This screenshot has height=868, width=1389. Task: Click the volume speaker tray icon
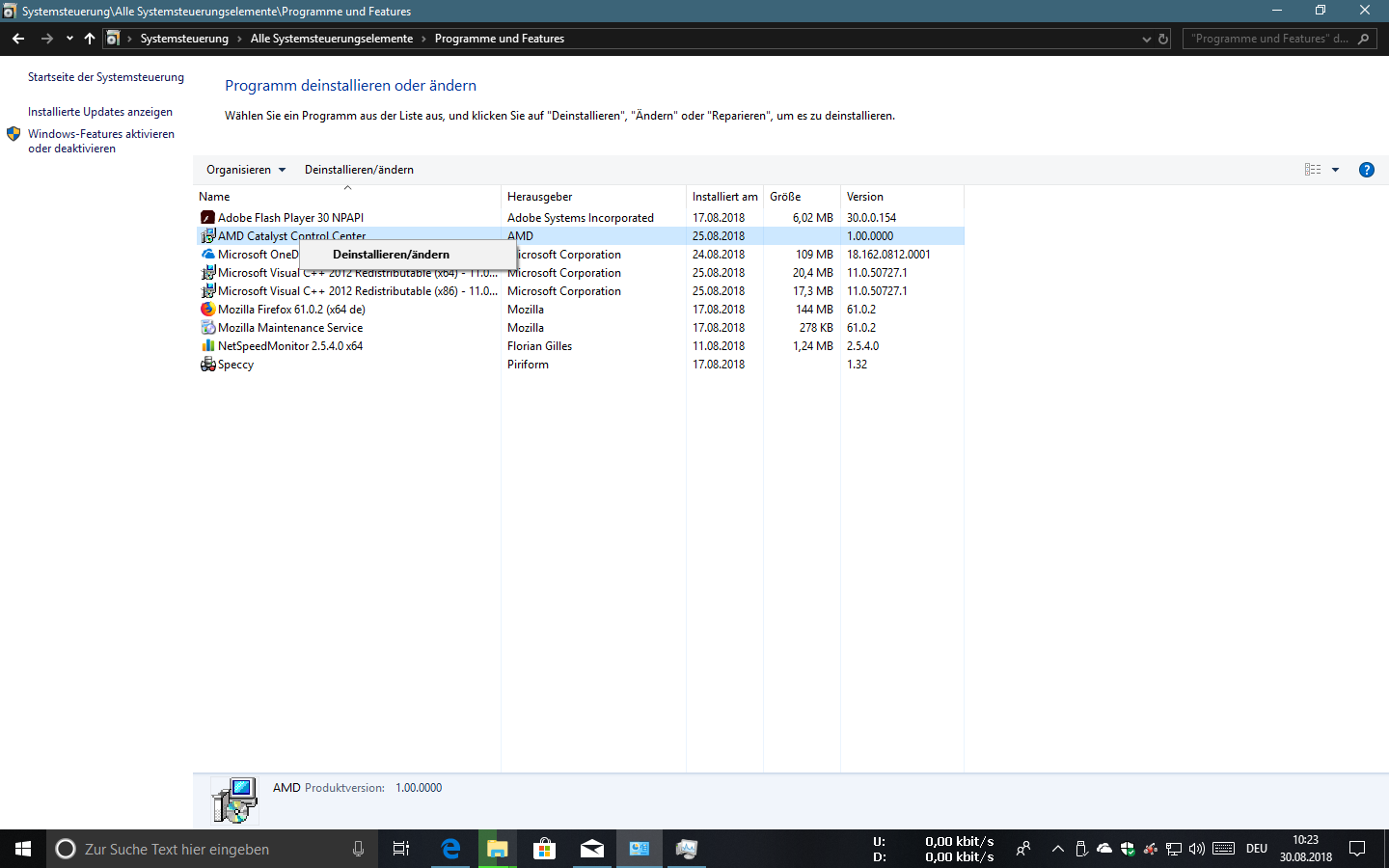click(1197, 849)
